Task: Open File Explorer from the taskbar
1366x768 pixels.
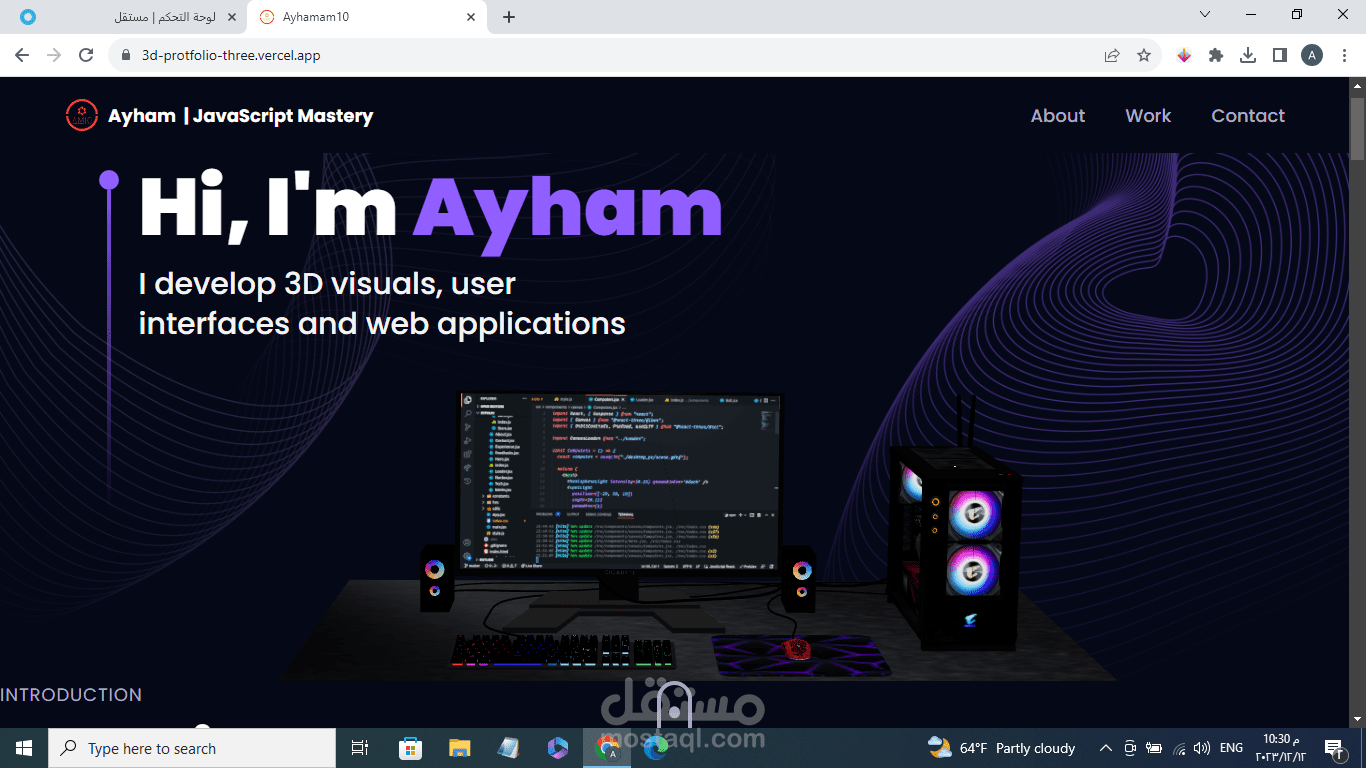Action: [459, 748]
